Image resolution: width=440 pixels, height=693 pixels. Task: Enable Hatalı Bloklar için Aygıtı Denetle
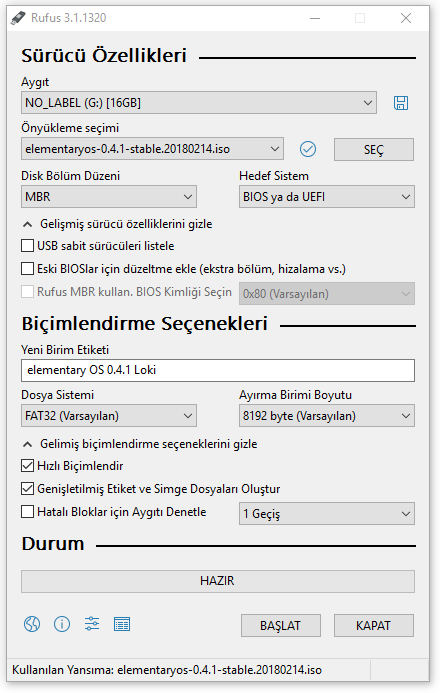tap(27, 512)
